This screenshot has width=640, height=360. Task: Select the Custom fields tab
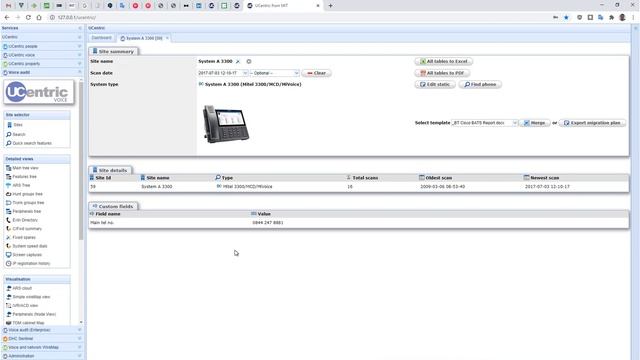point(113,206)
